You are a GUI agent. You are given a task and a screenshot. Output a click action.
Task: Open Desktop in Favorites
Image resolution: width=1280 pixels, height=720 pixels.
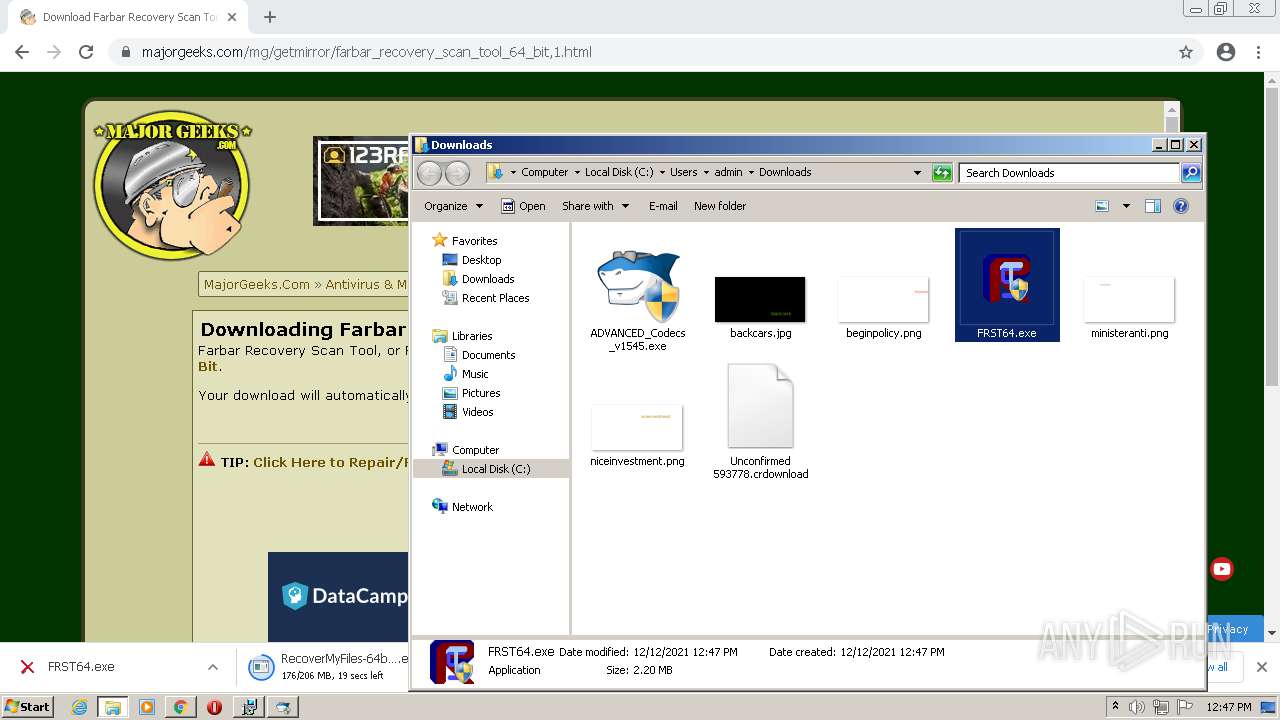(x=481, y=260)
